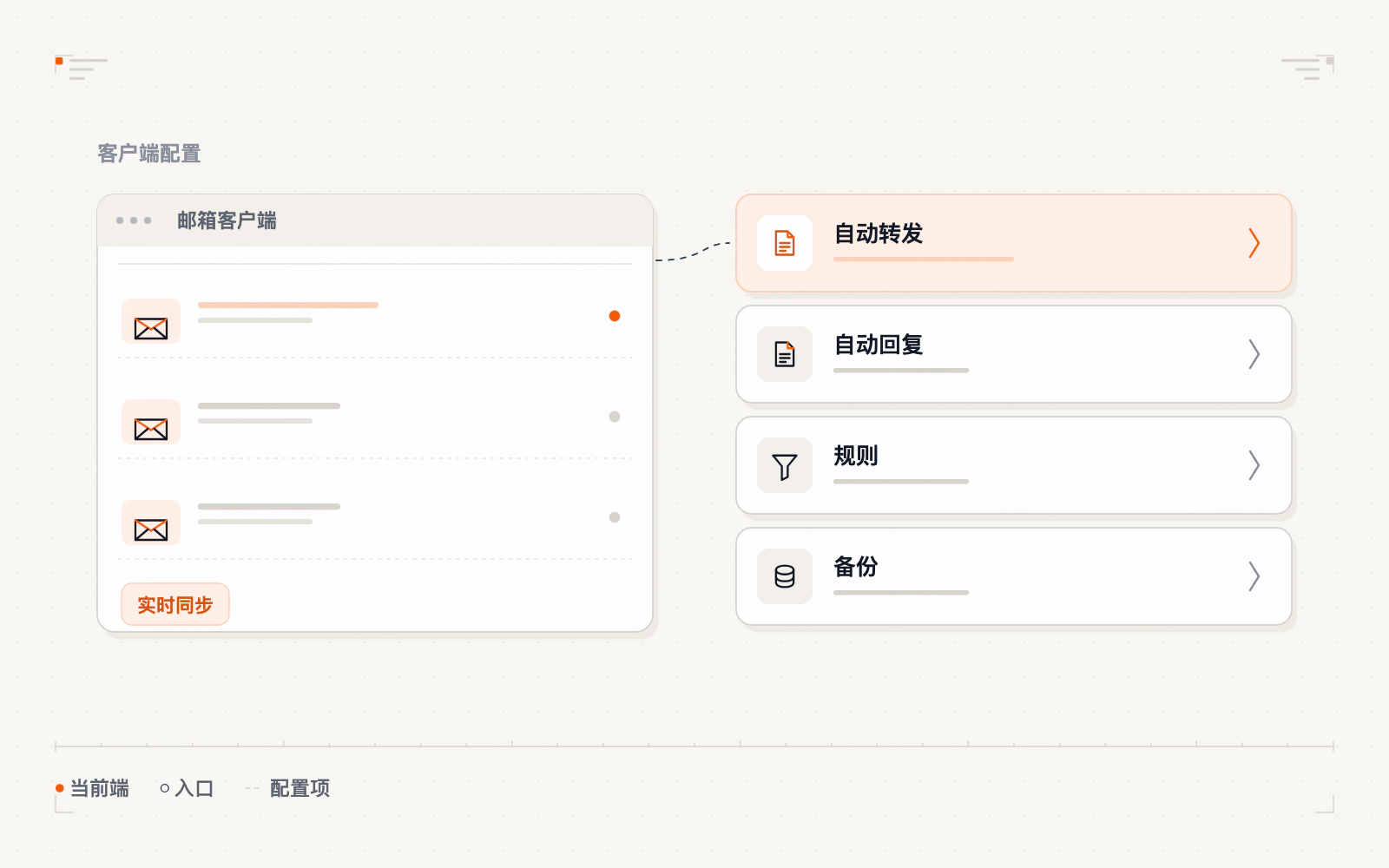Expand the 备份 chevron arrow

(x=1254, y=576)
